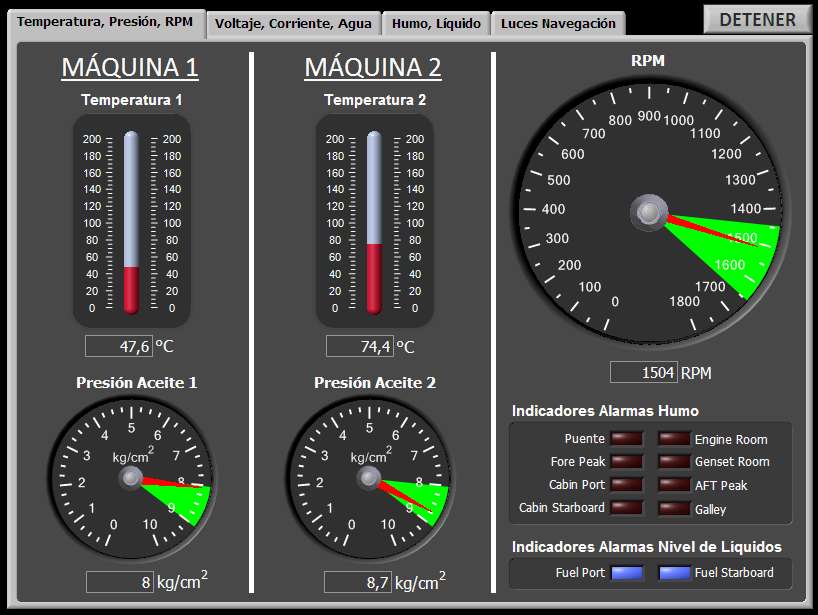Screen dimensions: 818x615
Task: Toggle the Fuel Starboard level indicator
Action: click(x=674, y=573)
